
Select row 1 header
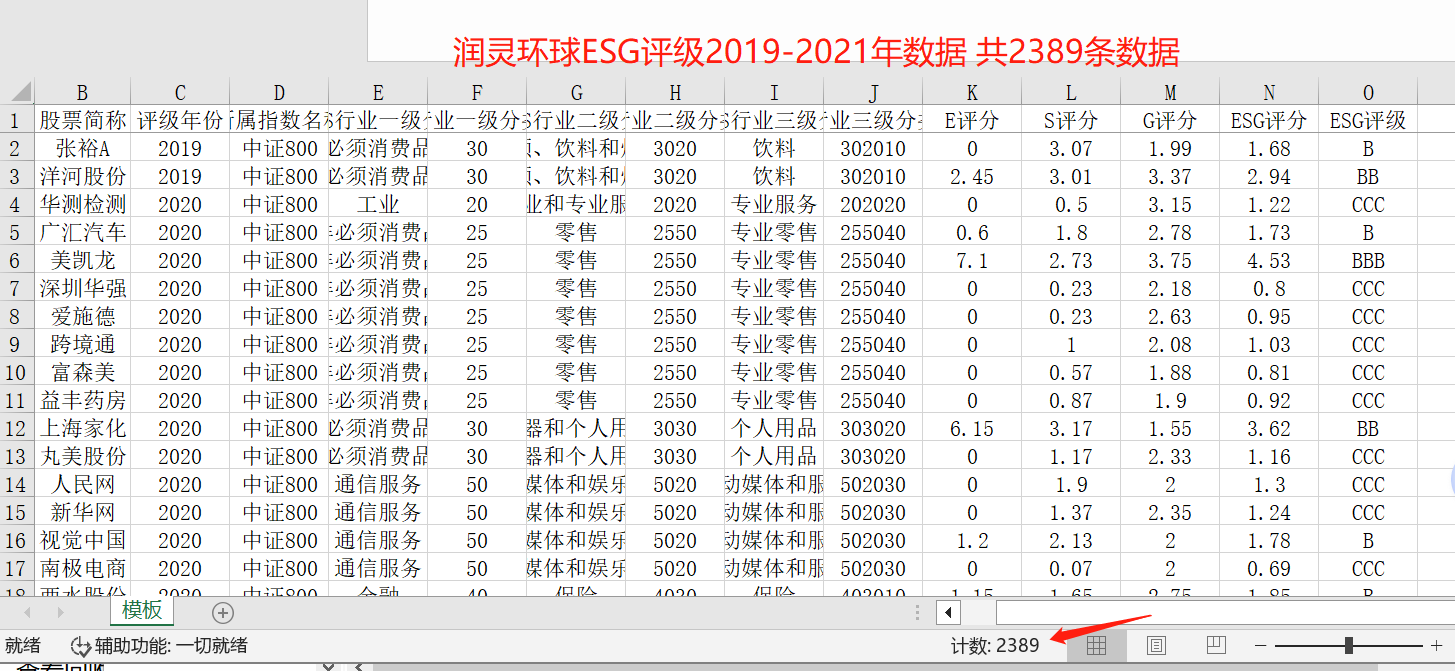click(x=17, y=121)
